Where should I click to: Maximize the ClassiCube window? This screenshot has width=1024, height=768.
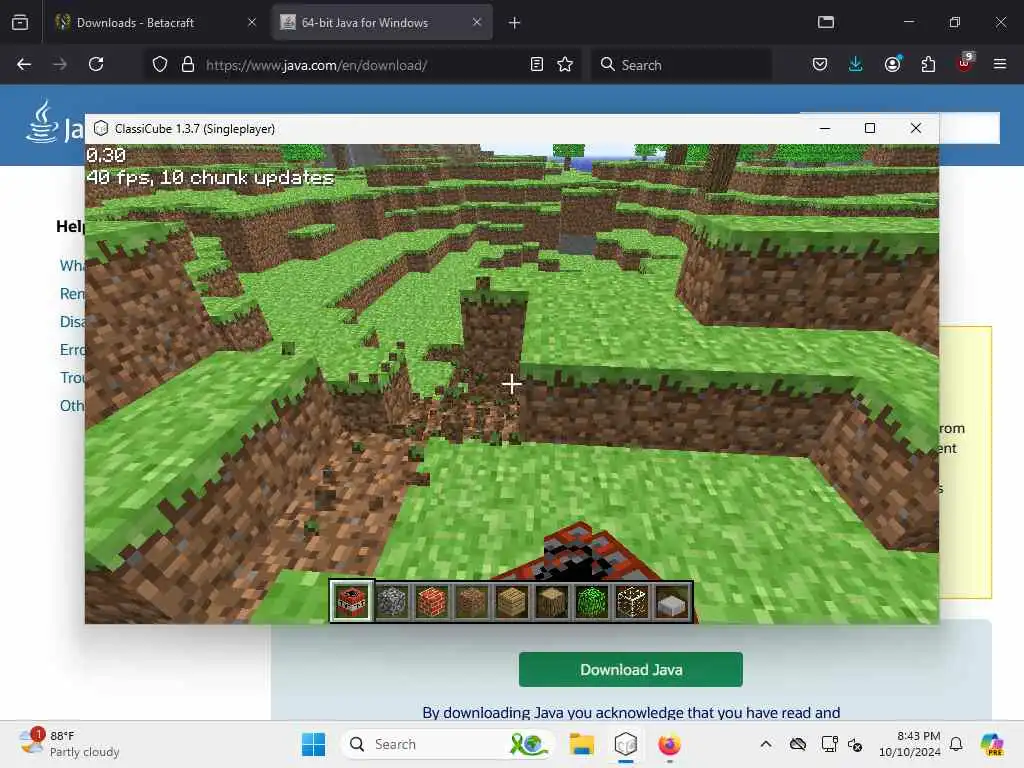870,128
